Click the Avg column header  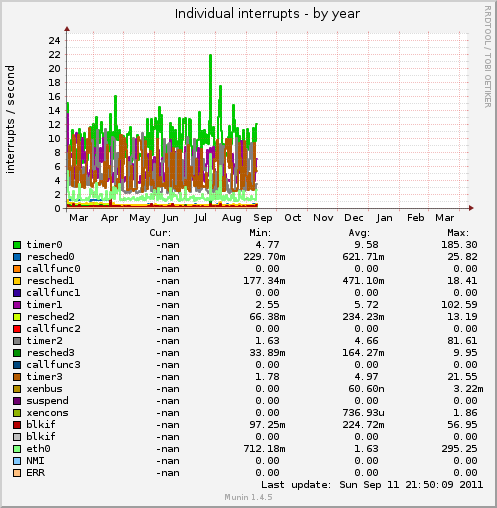[x=359, y=233]
